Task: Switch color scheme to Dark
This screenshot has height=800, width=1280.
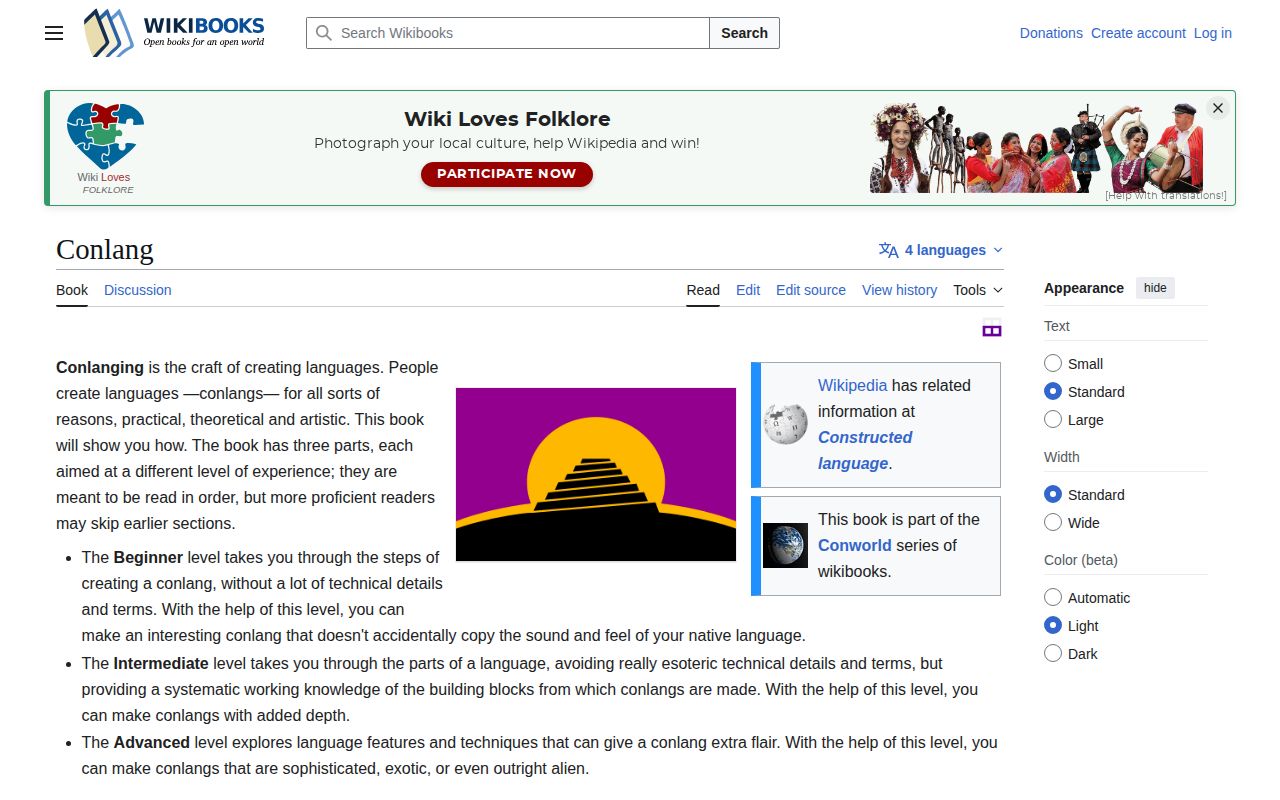Action: coord(1053,653)
